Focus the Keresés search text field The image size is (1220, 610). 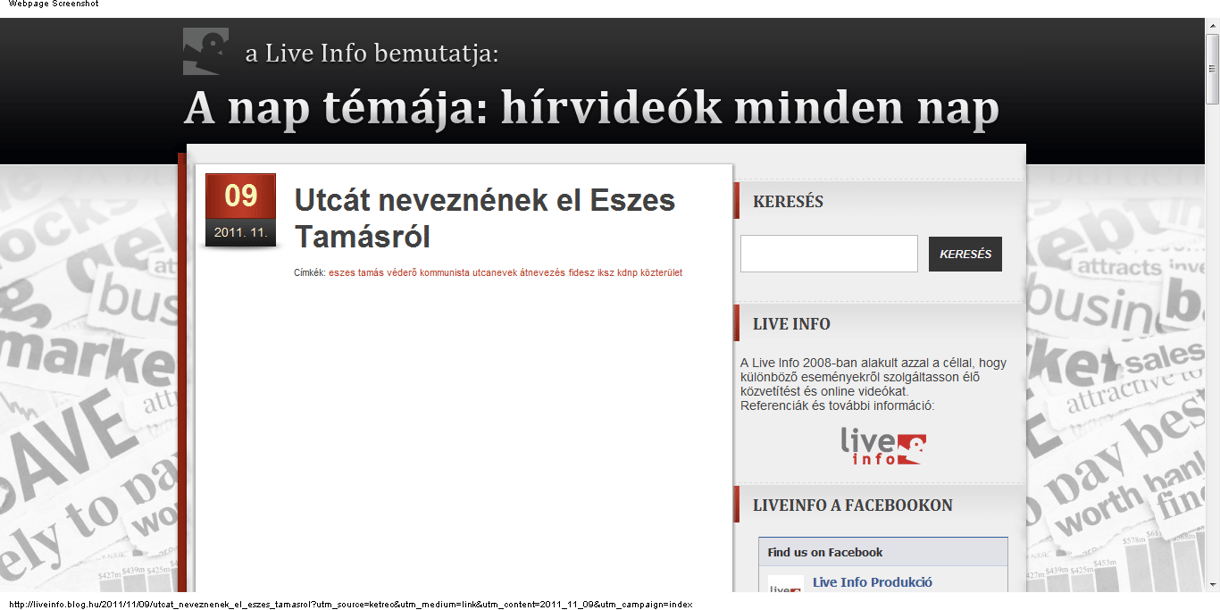coord(829,254)
